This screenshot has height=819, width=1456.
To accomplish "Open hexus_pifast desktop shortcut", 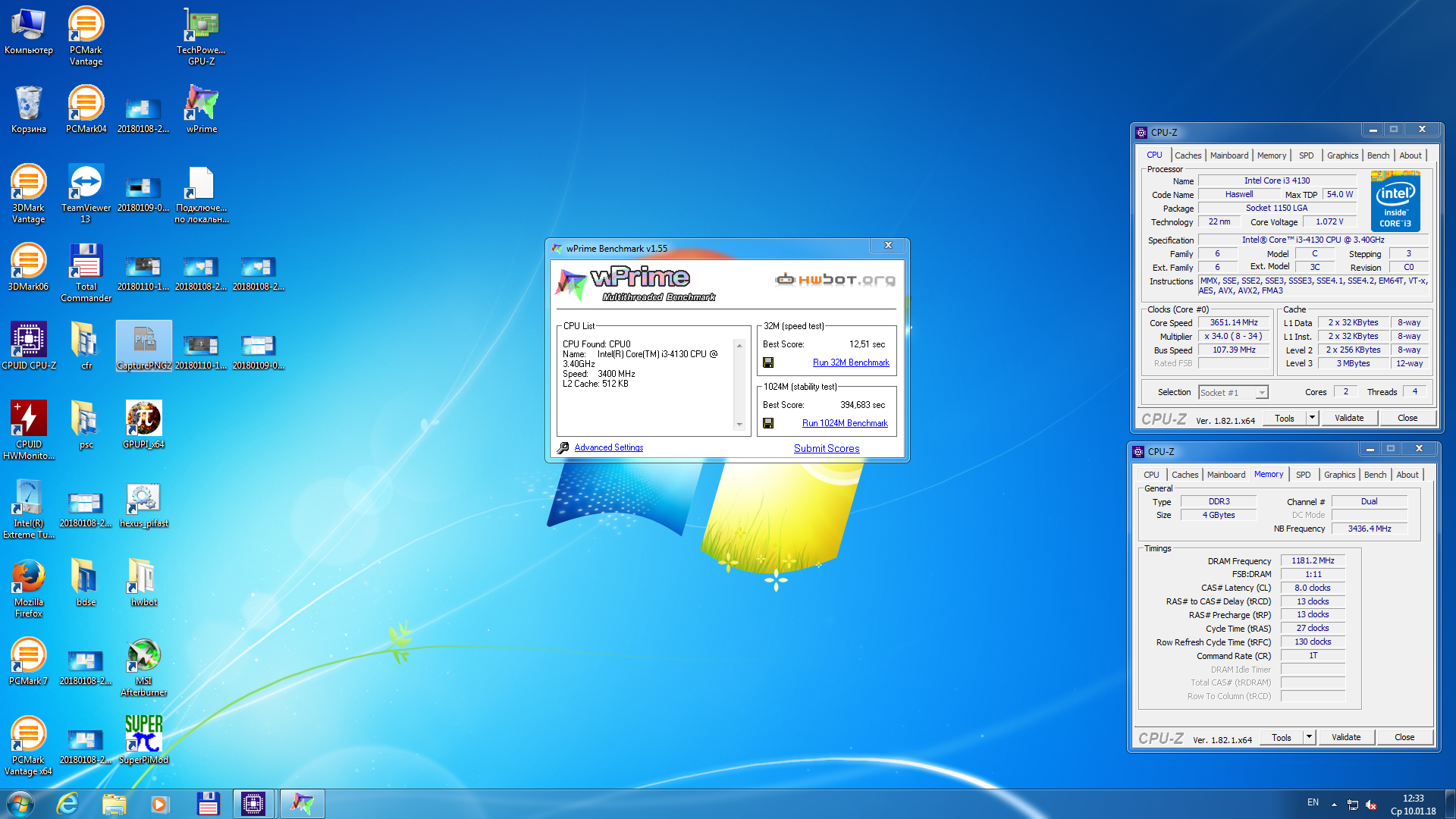I will (x=144, y=504).
